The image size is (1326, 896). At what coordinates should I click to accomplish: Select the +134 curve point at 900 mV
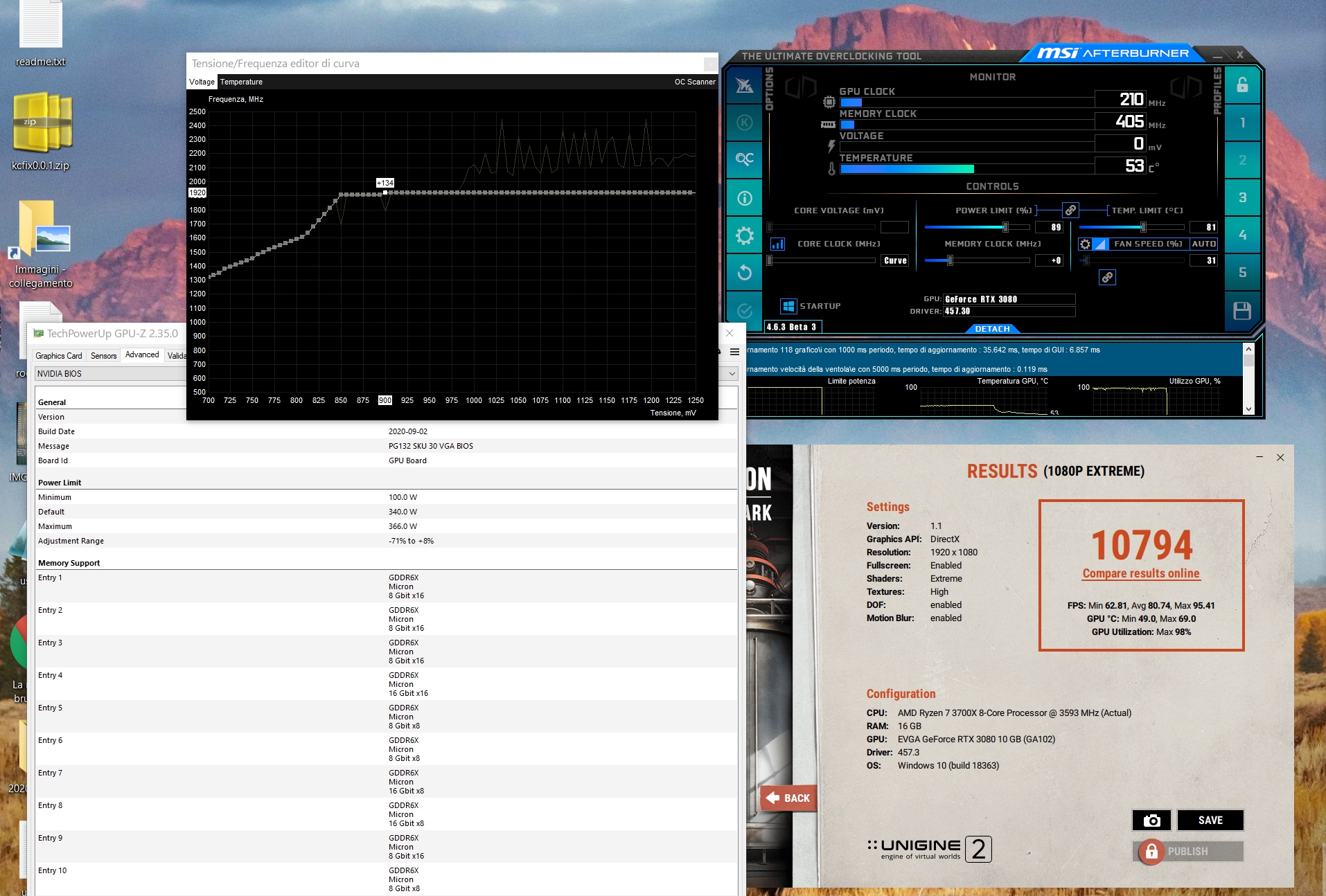click(385, 193)
